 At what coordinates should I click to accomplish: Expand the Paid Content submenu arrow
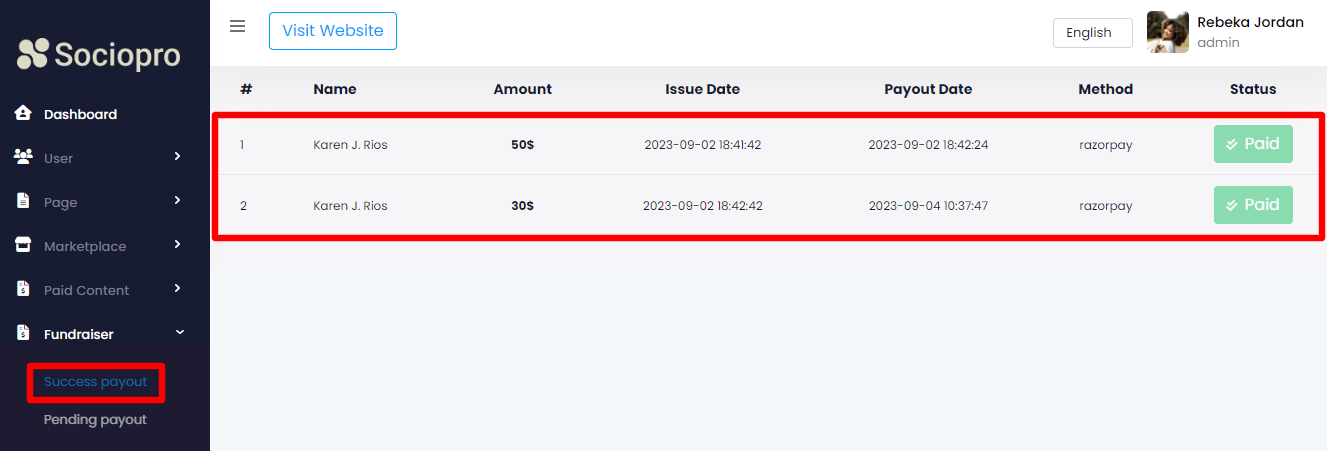click(x=177, y=288)
